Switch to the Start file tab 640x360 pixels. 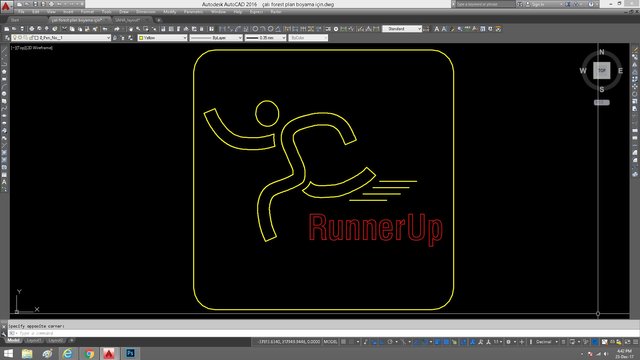click(x=15, y=20)
